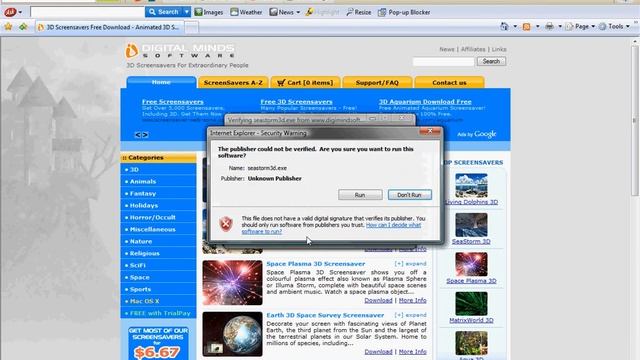
Task: Click the red shield warning icon
Action: (226, 224)
